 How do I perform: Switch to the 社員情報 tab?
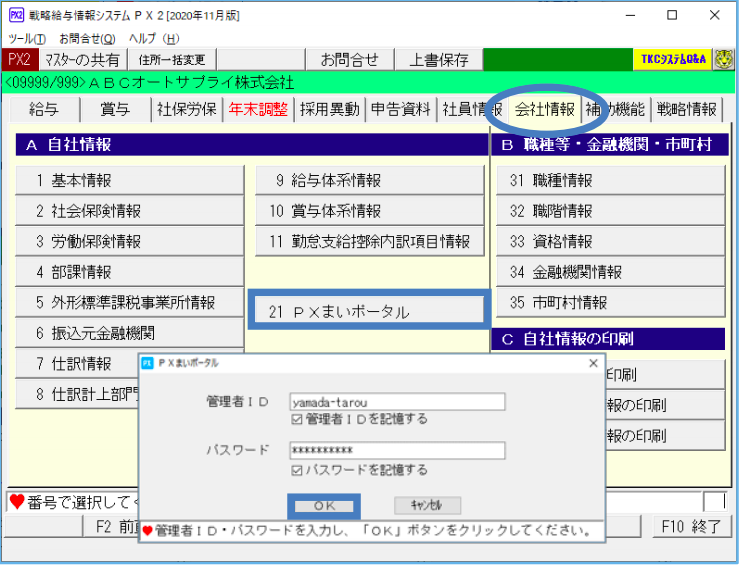pos(472,110)
